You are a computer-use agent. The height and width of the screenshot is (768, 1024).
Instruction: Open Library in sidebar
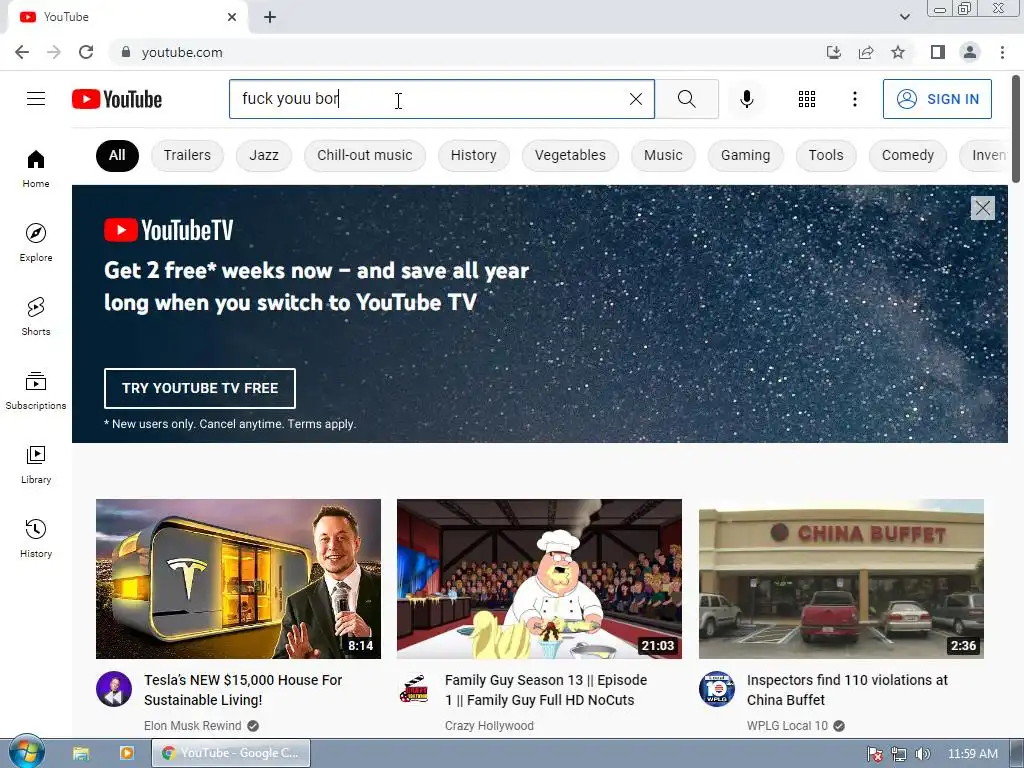tap(36, 465)
